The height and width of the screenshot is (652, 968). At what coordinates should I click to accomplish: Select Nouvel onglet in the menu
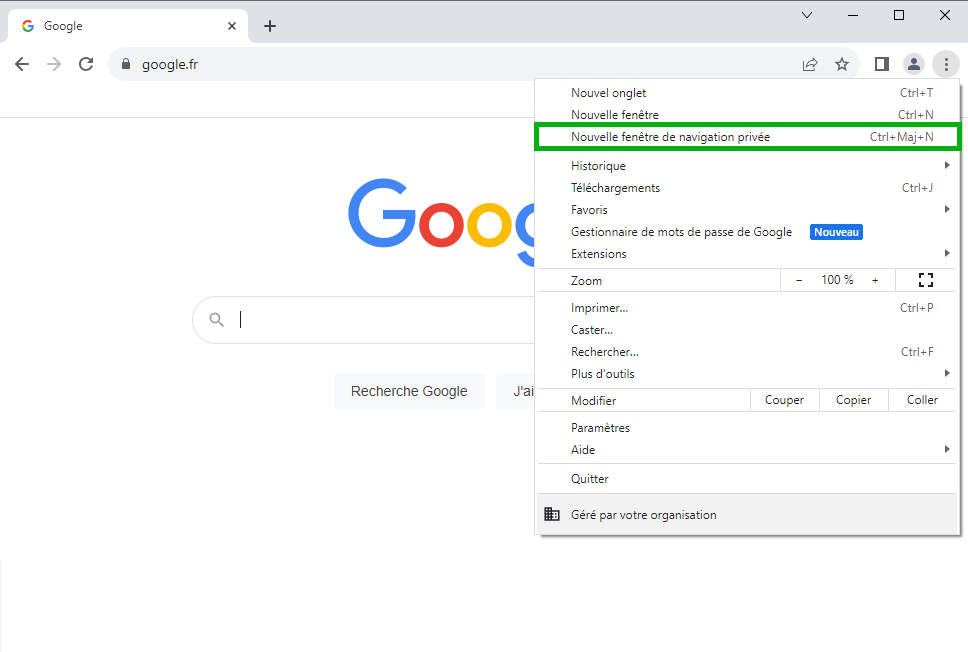747,93
